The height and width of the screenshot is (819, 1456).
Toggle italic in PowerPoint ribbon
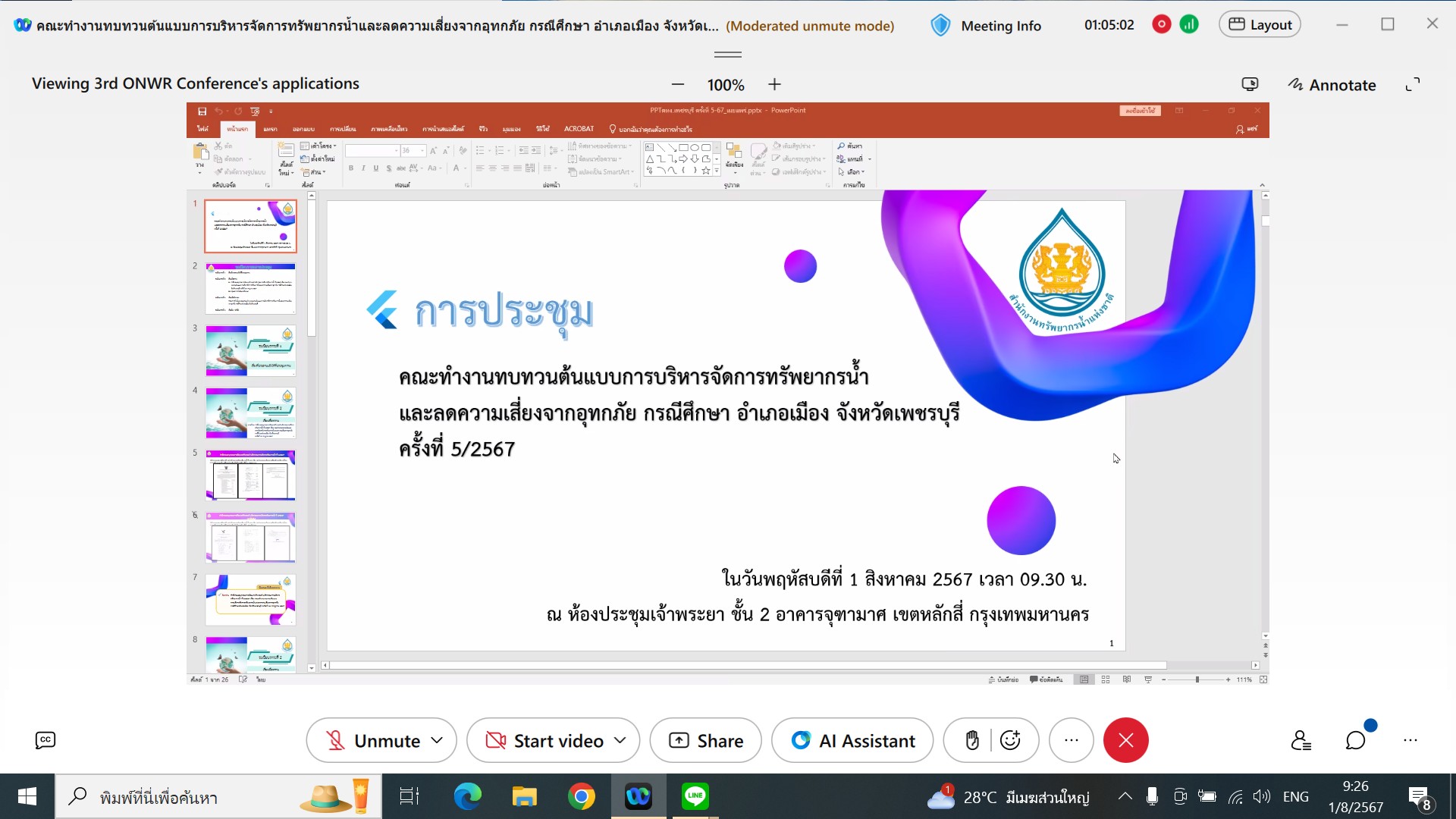tap(363, 168)
